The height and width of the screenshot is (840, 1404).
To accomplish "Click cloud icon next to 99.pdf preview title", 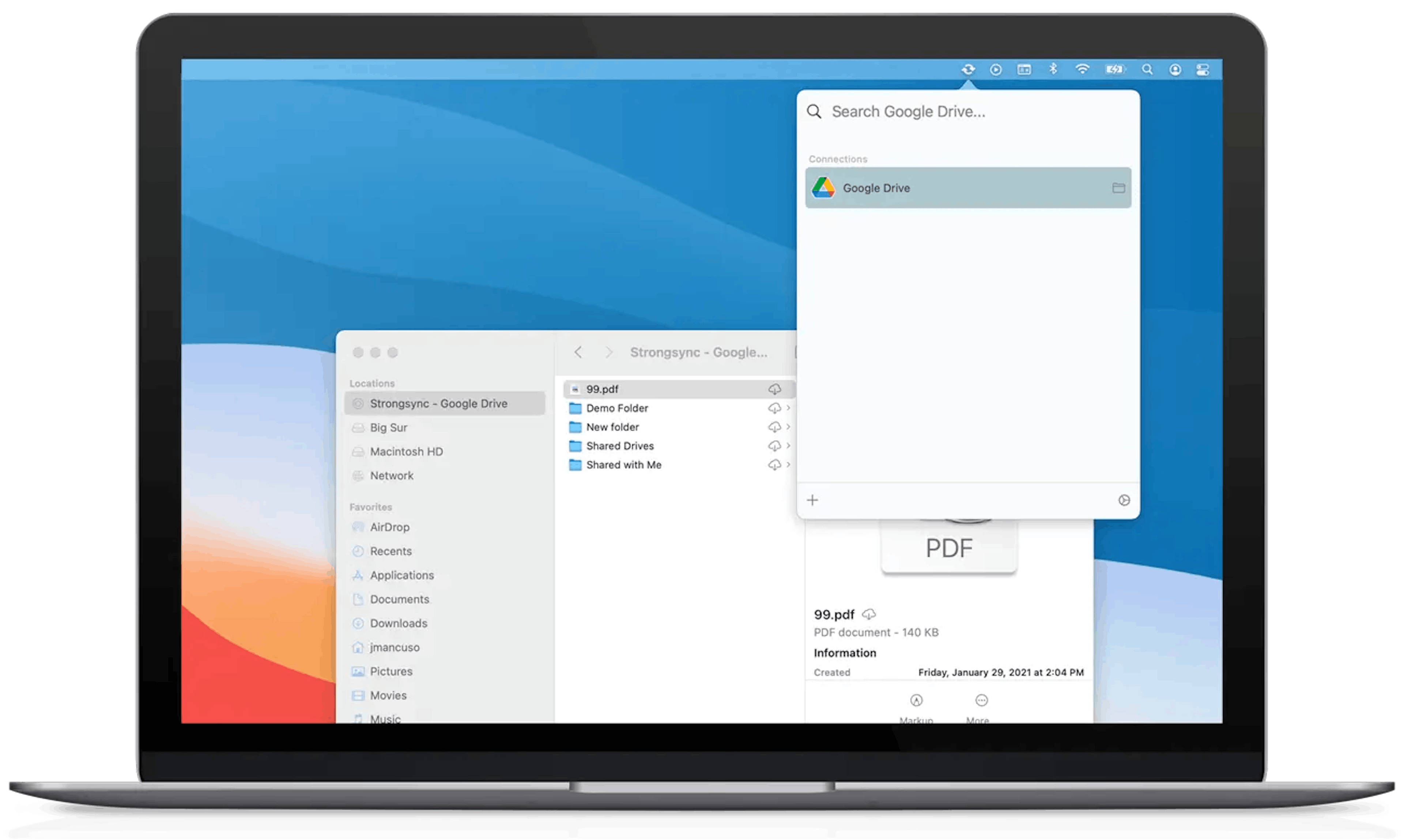I will click(868, 614).
